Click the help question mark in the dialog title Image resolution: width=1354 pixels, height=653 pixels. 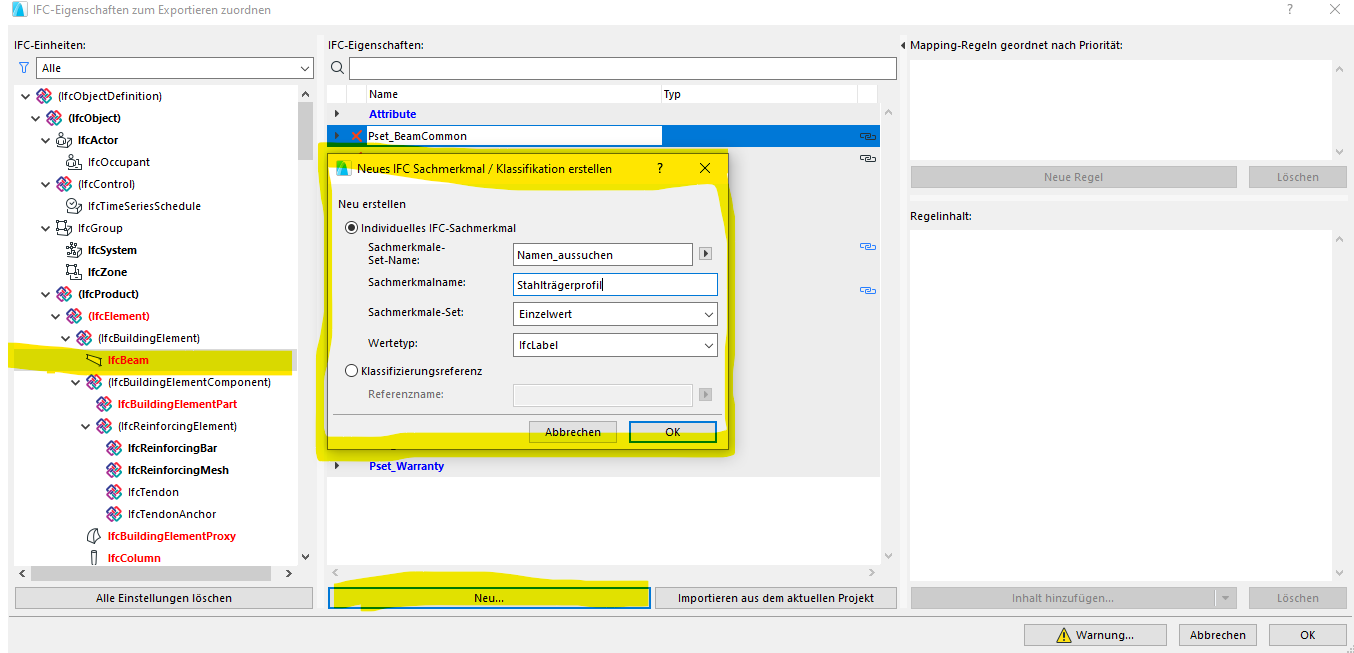click(660, 169)
